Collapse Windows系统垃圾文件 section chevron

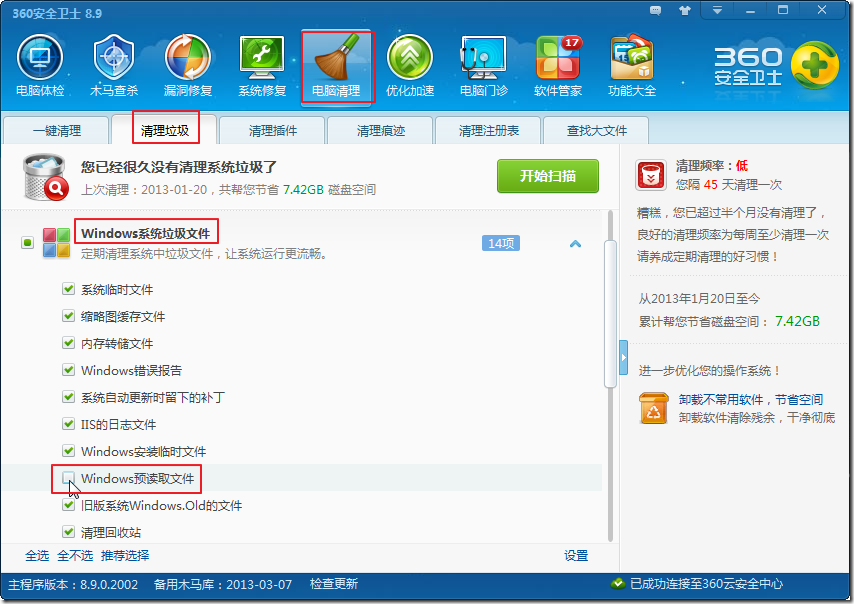coord(575,244)
